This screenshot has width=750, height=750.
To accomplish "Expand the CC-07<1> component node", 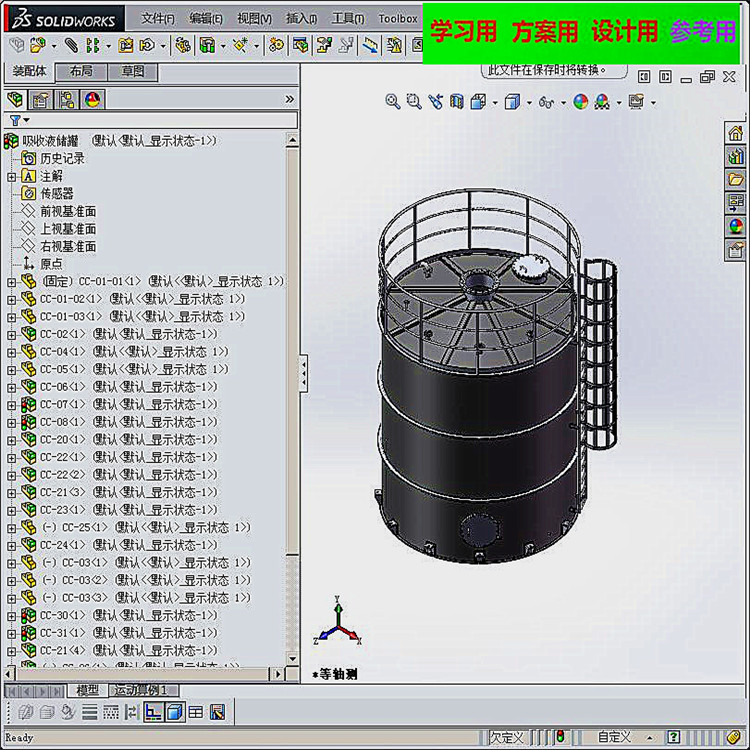I will tap(11, 405).
